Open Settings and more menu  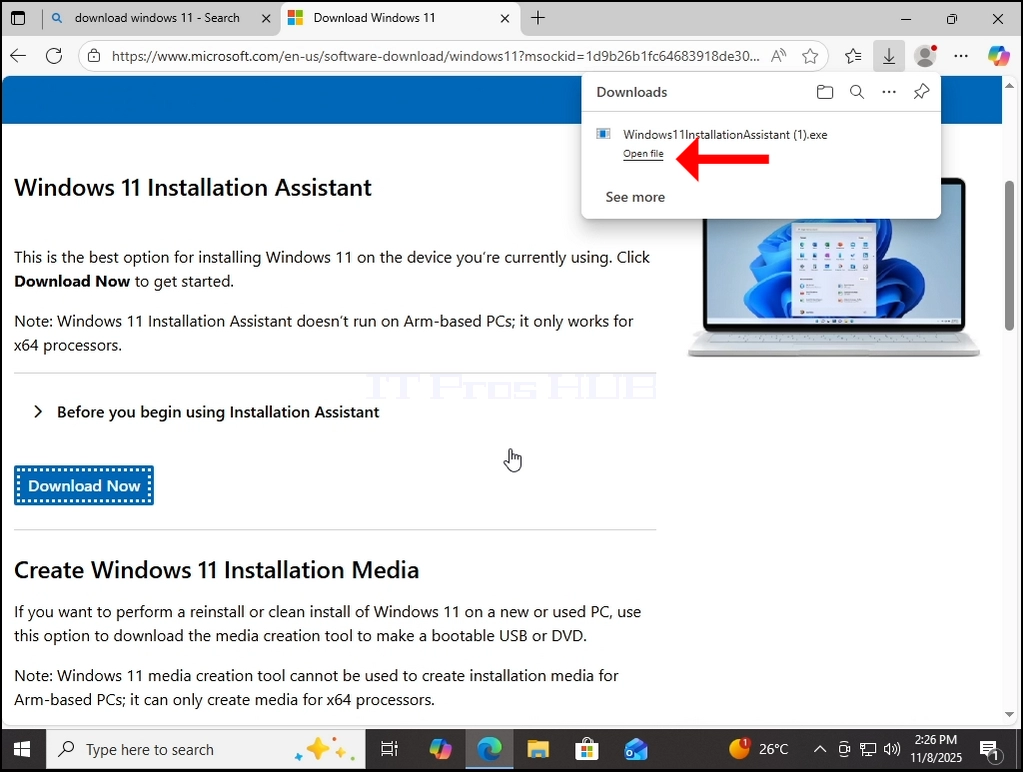point(961,56)
